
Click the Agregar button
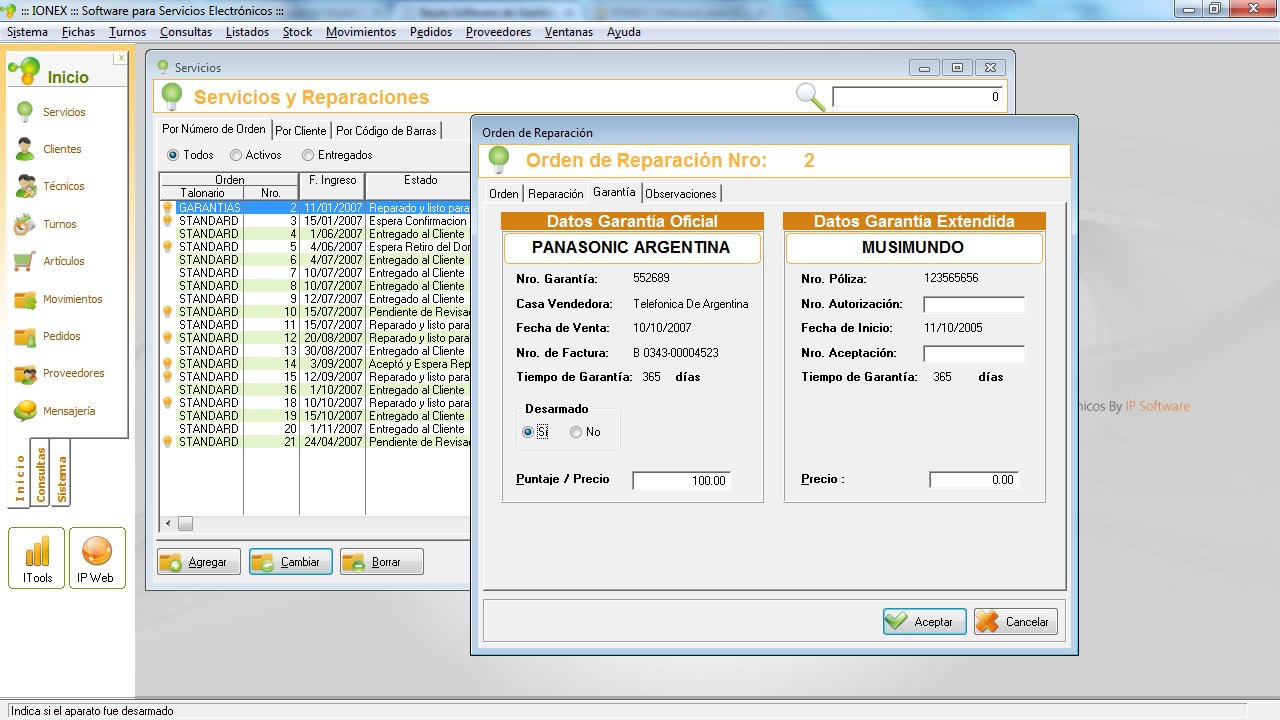[x=198, y=562]
